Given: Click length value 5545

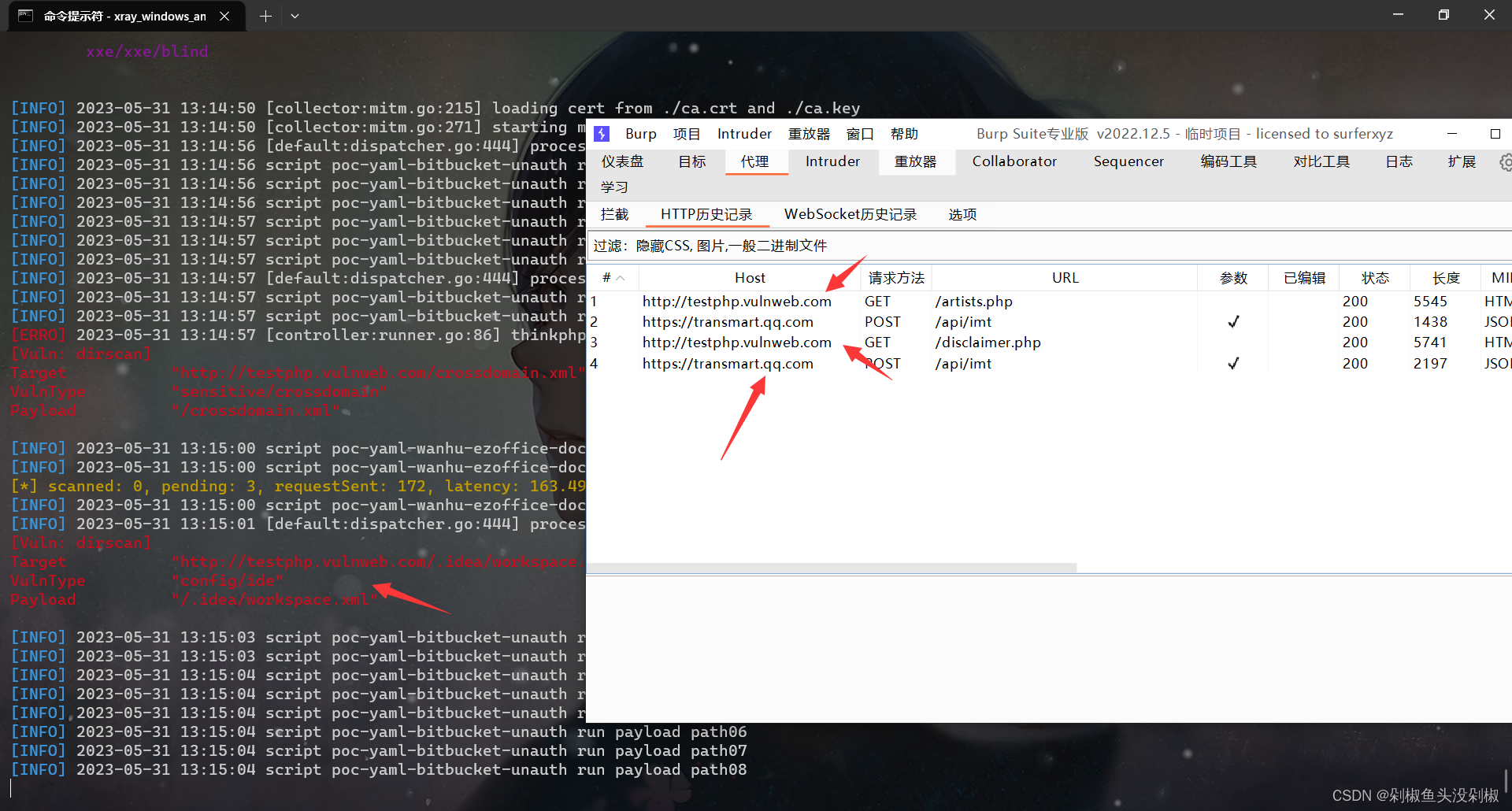Looking at the screenshot, I should [1430, 302].
